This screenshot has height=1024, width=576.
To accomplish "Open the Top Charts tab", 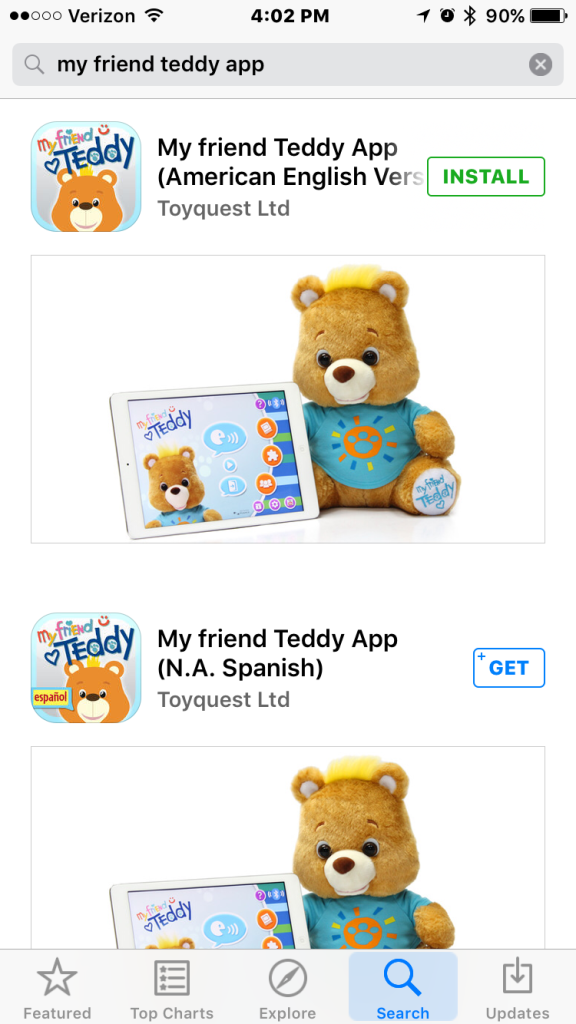I will click(x=172, y=988).
